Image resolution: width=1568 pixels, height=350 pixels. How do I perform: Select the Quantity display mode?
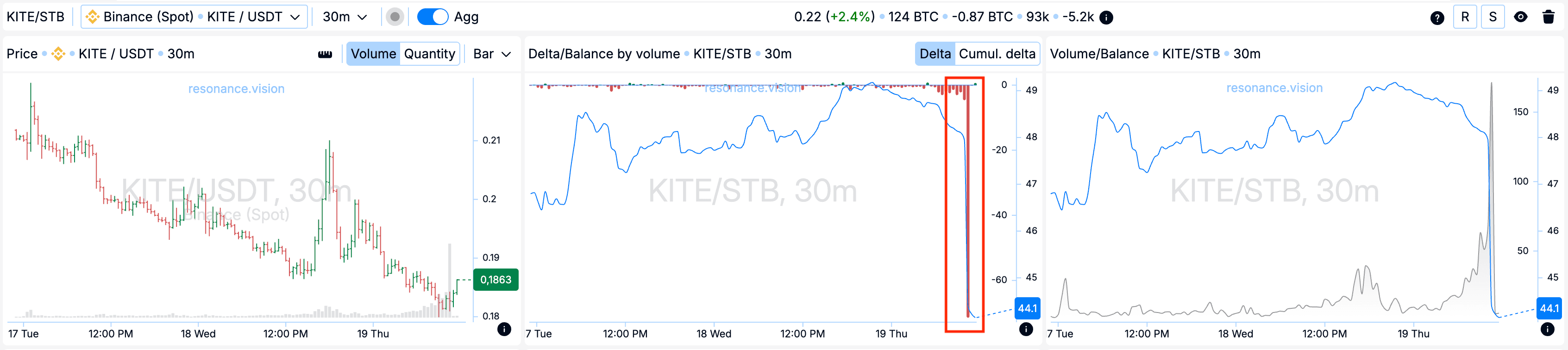pyautogui.click(x=429, y=54)
